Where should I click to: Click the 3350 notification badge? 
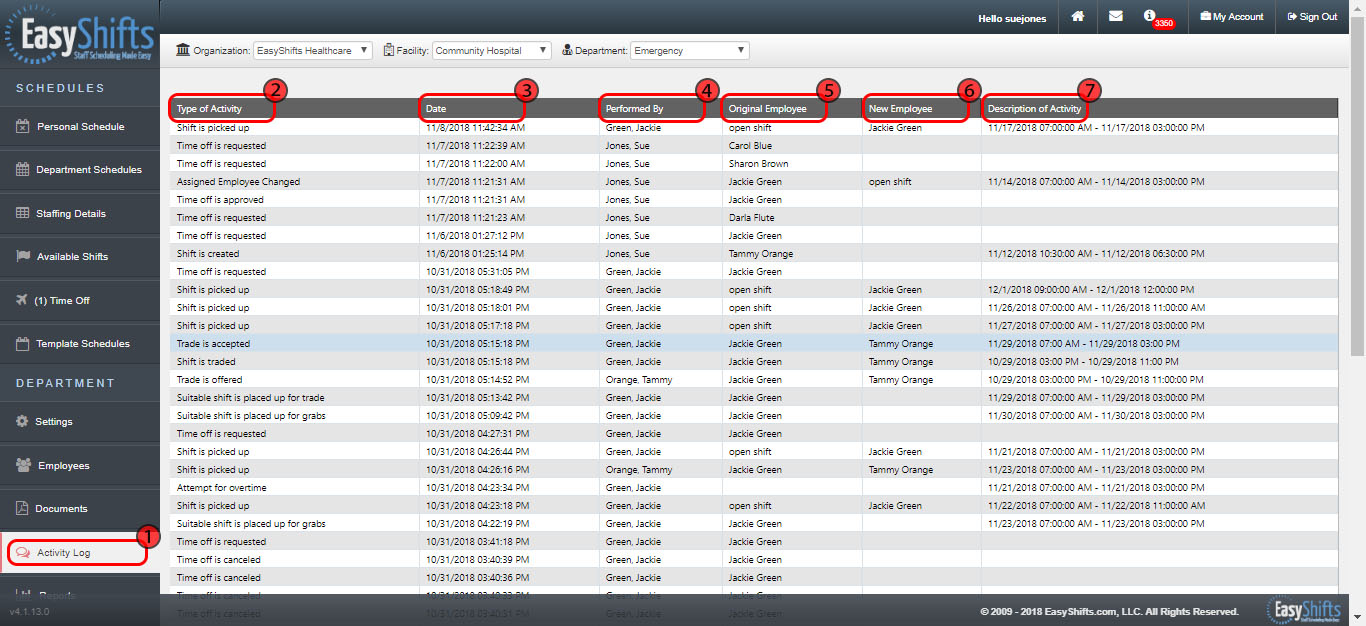1163,23
